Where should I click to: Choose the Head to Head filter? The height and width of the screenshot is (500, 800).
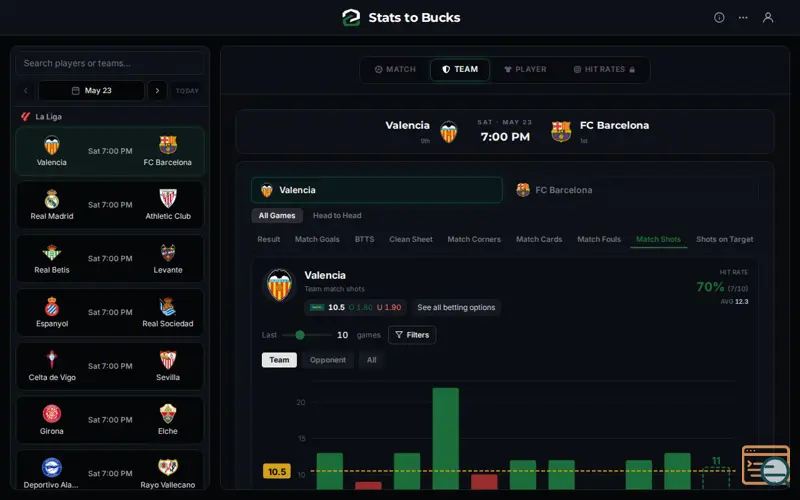(x=337, y=215)
